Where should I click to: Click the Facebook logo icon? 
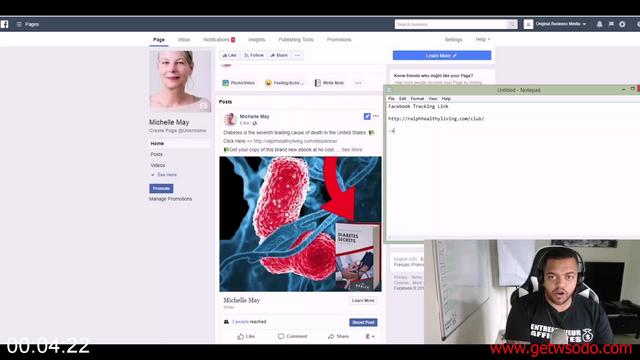coord(4,24)
